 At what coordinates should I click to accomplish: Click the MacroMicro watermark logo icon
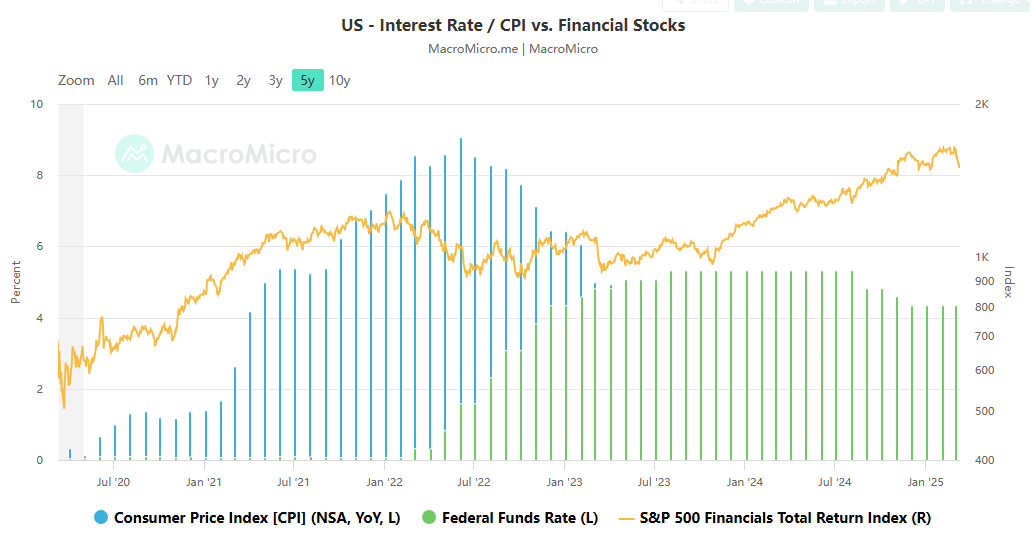tap(134, 154)
